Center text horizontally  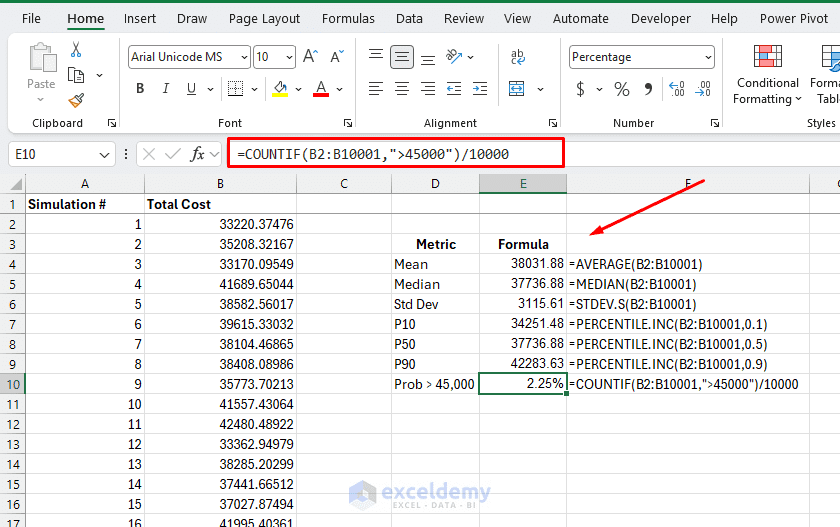tap(402, 88)
